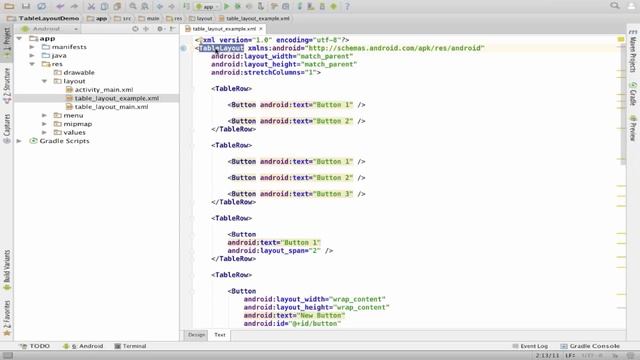Open the Structure tool window tab

7,86
